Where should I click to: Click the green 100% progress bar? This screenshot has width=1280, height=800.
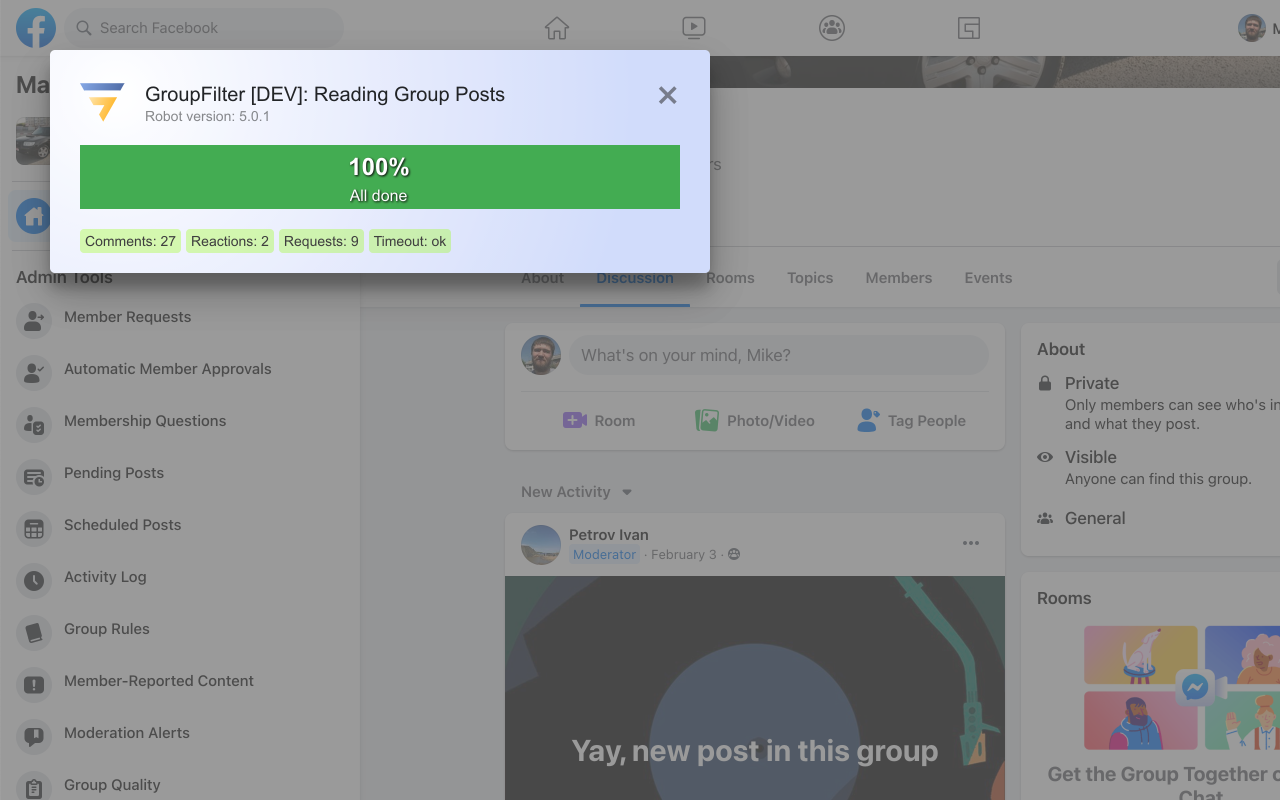(x=379, y=177)
